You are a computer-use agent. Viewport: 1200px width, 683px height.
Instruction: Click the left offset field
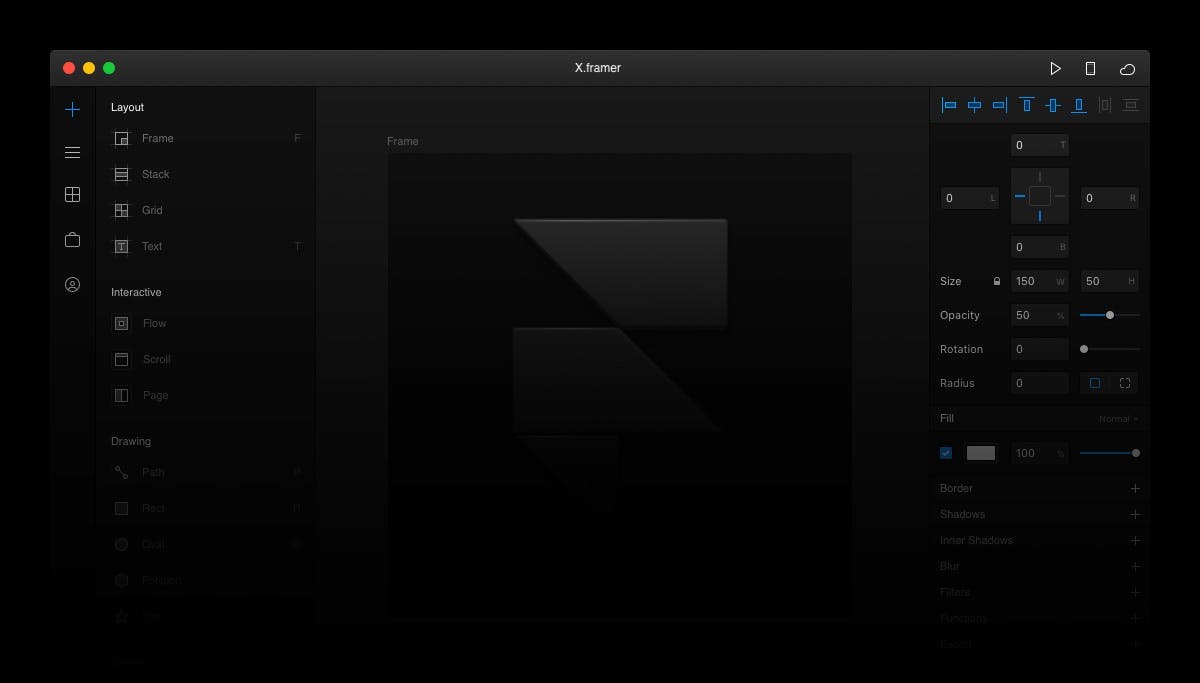pos(970,198)
